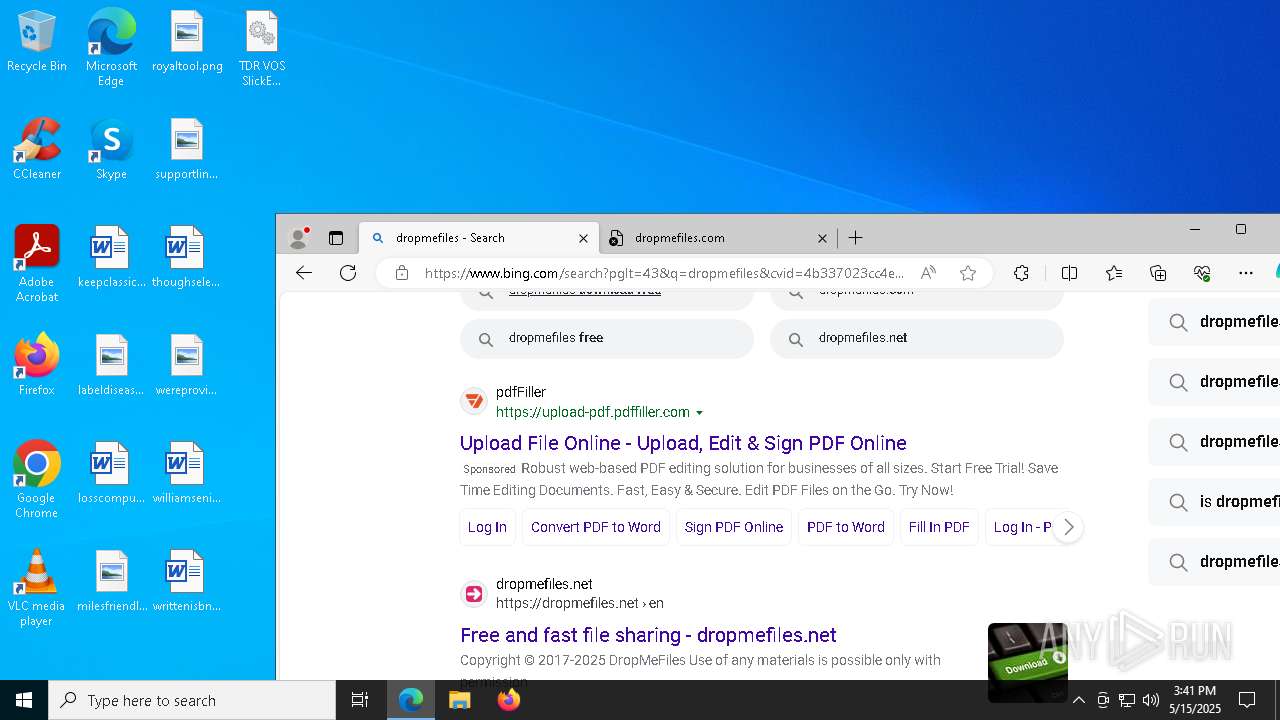
Task: View site information lock icon
Action: click(402, 273)
